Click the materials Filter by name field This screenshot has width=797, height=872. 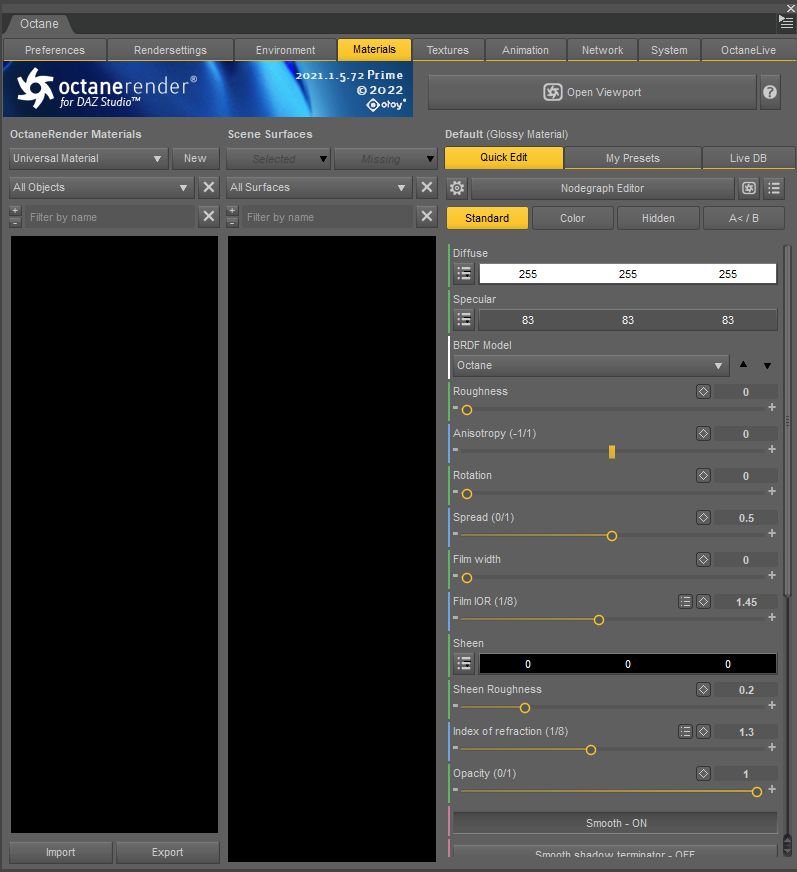pyautogui.click(x=110, y=217)
